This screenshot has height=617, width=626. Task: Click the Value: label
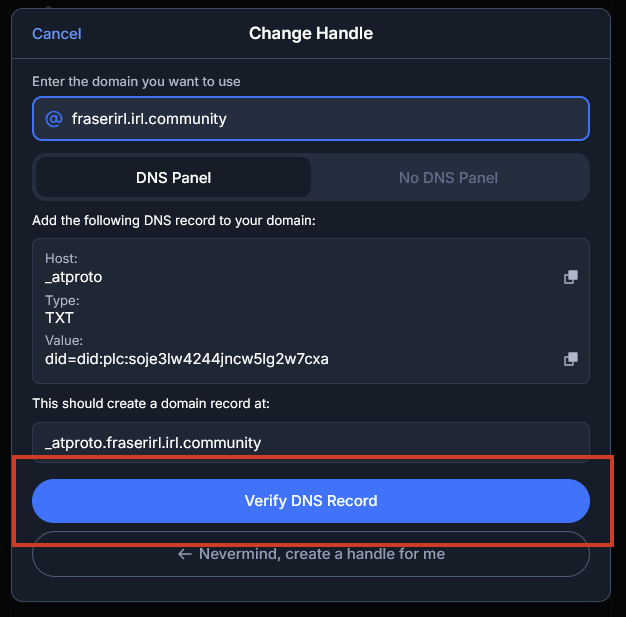tap(63, 341)
